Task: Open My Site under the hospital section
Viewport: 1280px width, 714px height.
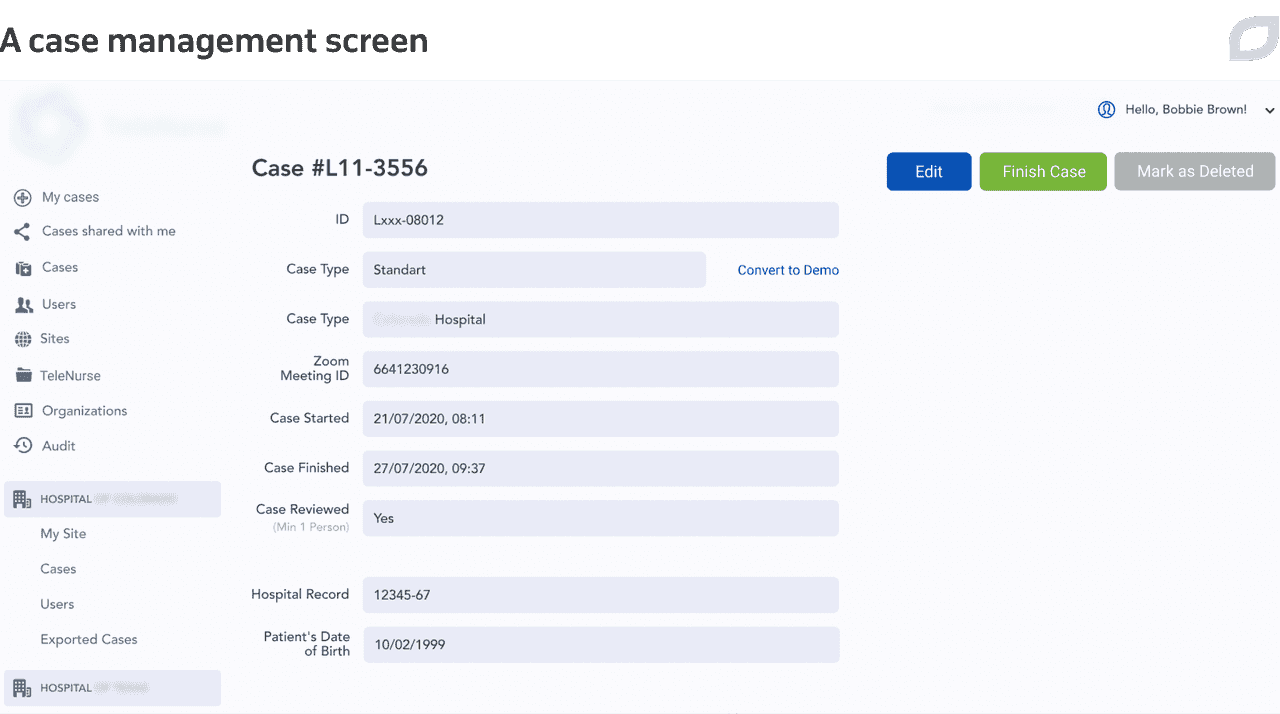Action: coord(63,534)
